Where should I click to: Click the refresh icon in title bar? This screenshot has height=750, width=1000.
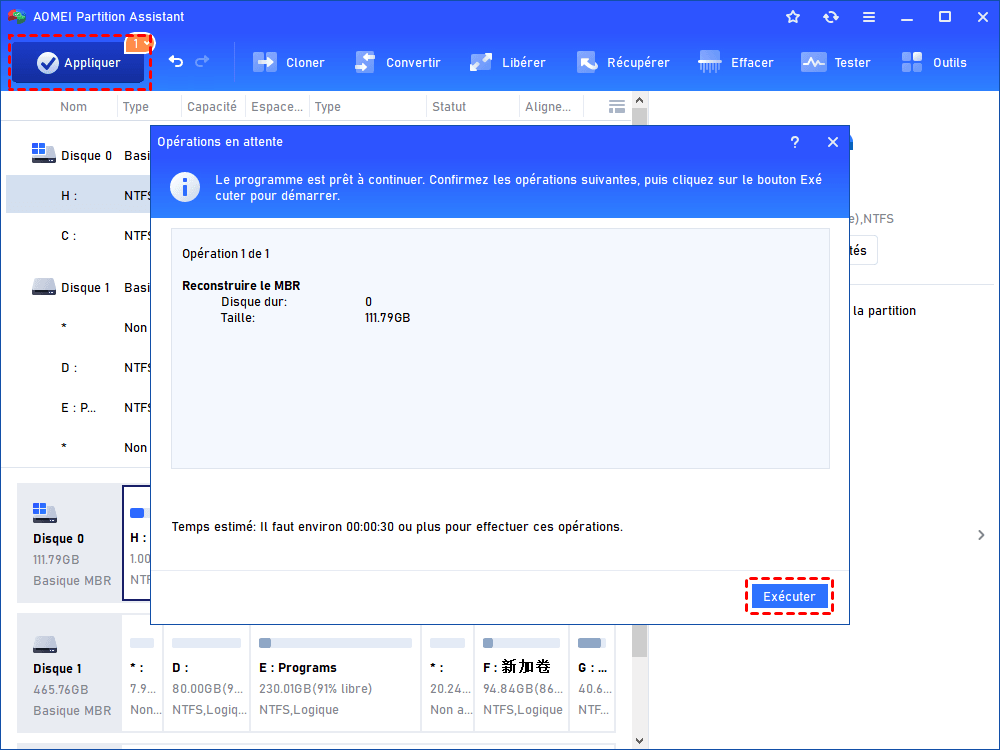click(831, 17)
